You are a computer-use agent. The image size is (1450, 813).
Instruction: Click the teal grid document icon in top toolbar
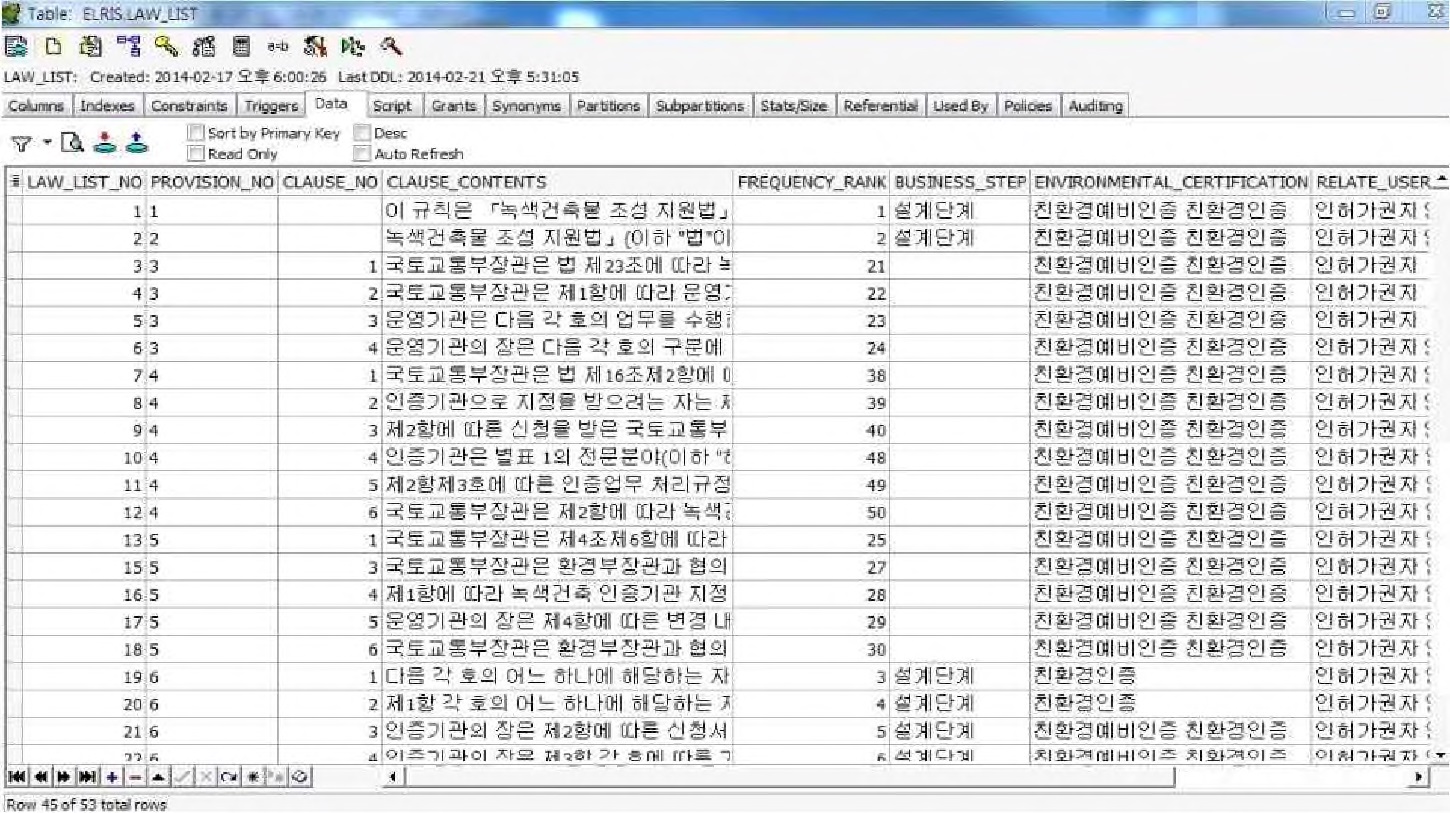[x=15, y=46]
